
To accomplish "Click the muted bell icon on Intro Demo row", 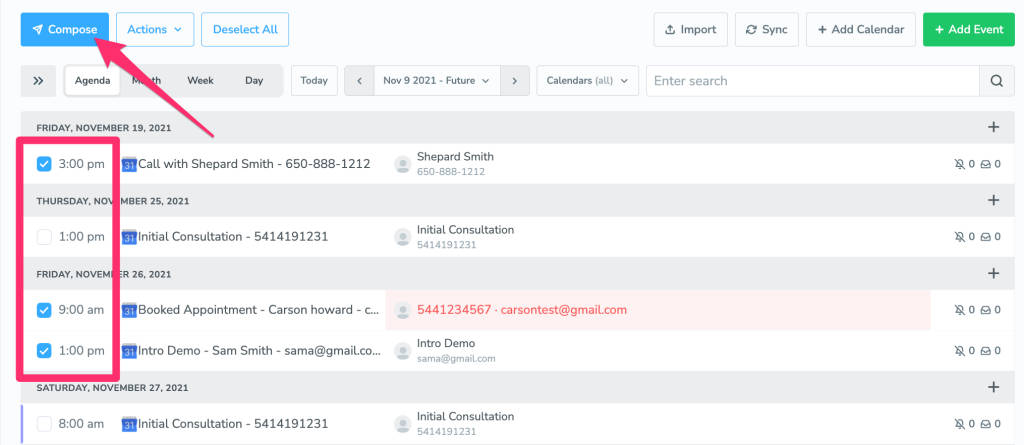I will point(960,351).
